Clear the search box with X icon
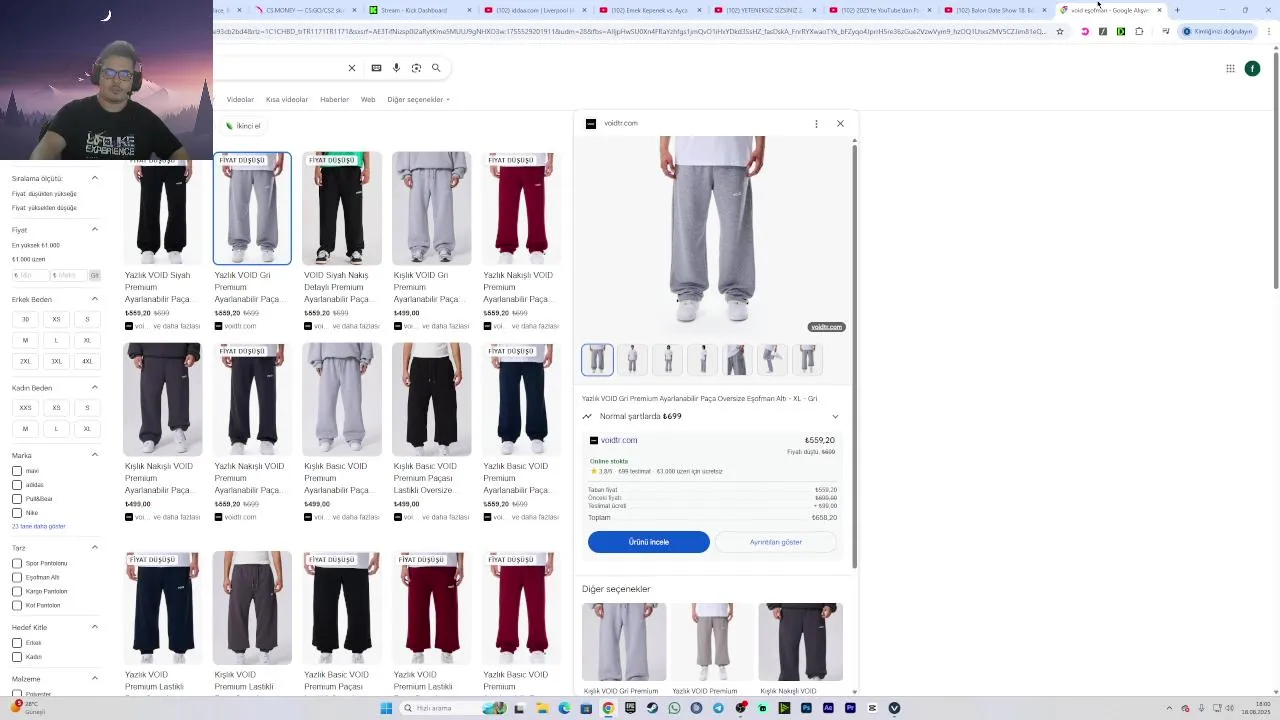This screenshot has width=1280, height=720. [x=351, y=68]
